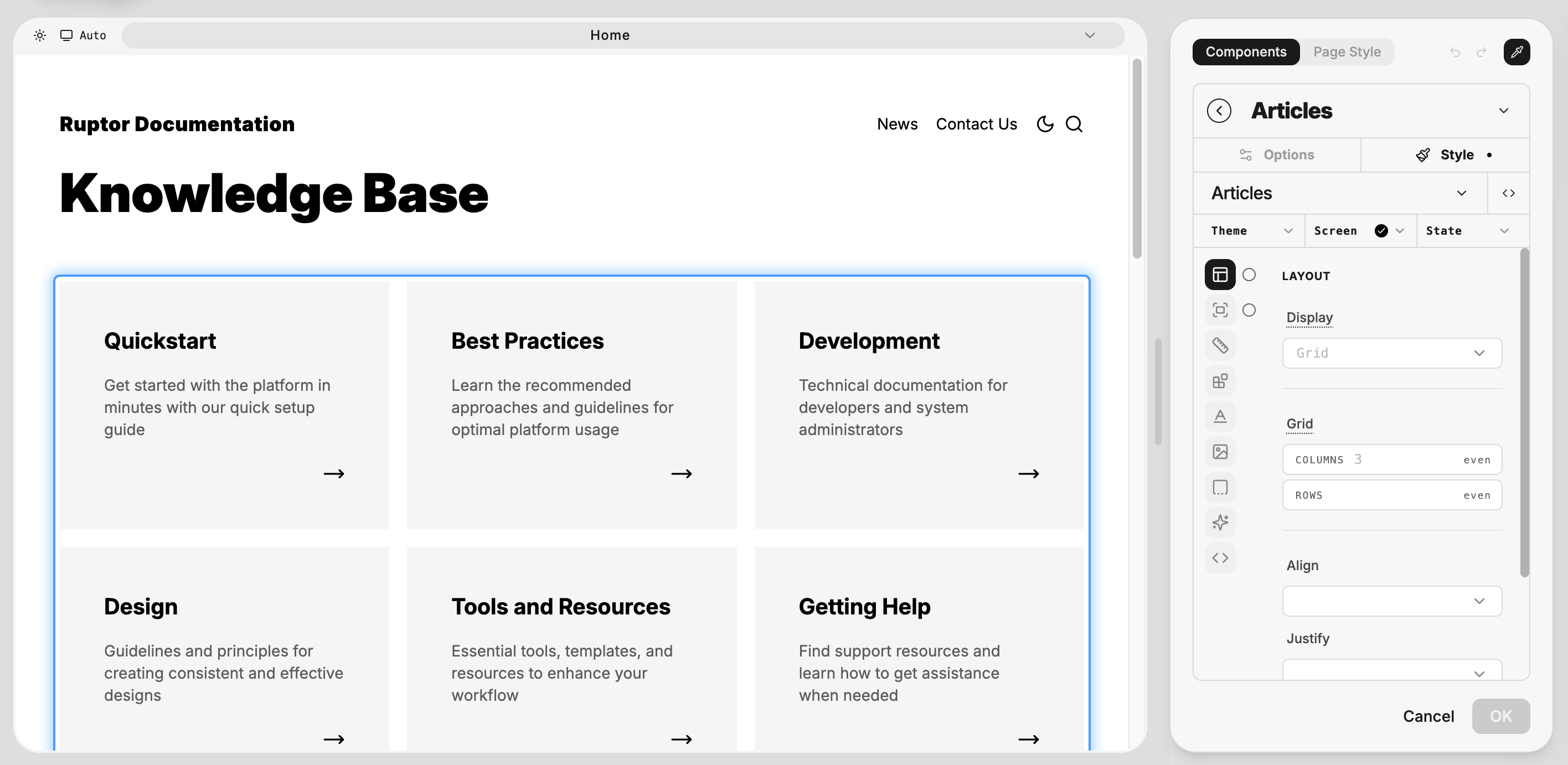The width and height of the screenshot is (1568, 765).
Task: Open site search magnifier icon
Action: 1074,124
